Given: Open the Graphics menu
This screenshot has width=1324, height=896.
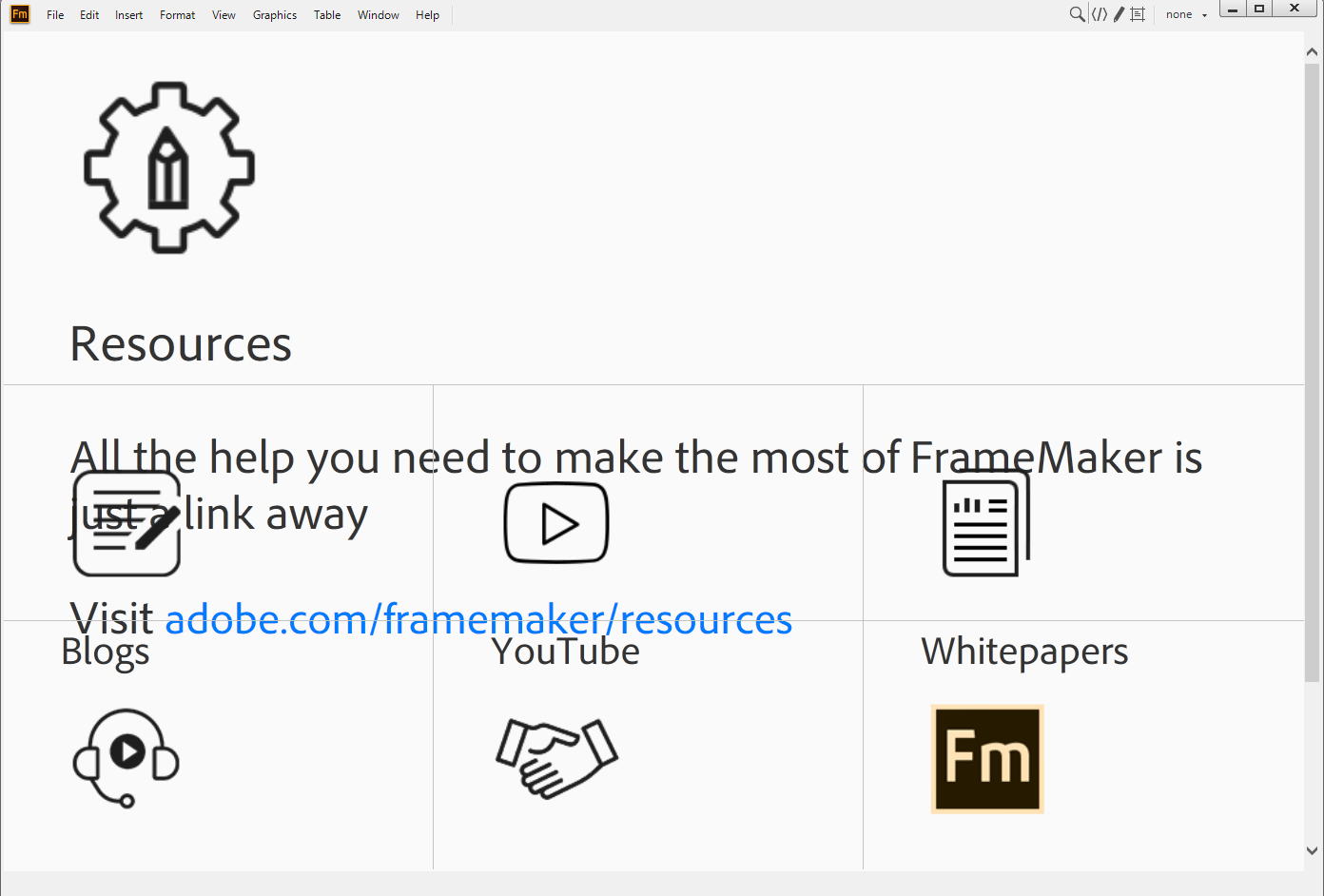Looking at the screenshot, I should [274, 14].
